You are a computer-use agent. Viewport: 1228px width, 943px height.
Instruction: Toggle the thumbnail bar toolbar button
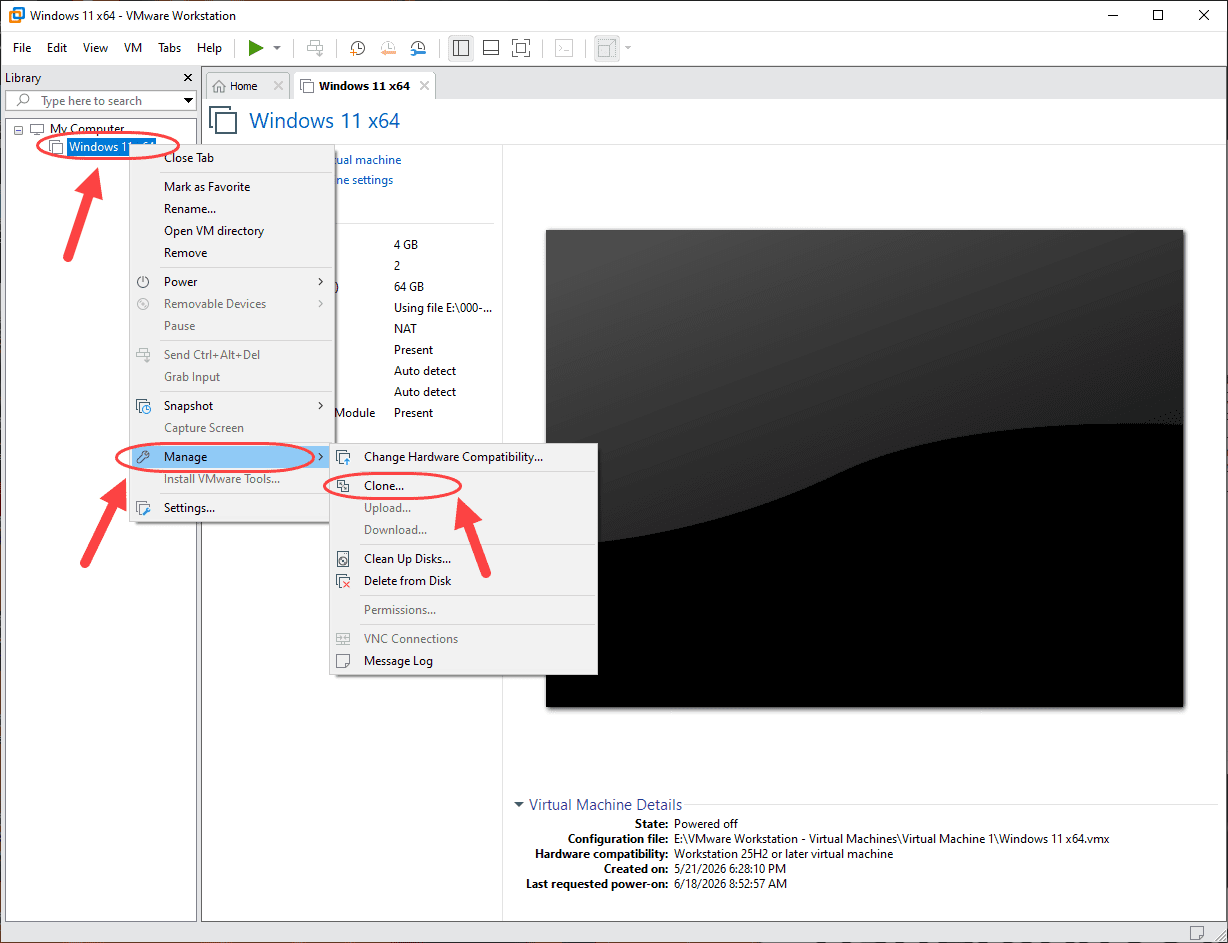[x=491, y=48]
